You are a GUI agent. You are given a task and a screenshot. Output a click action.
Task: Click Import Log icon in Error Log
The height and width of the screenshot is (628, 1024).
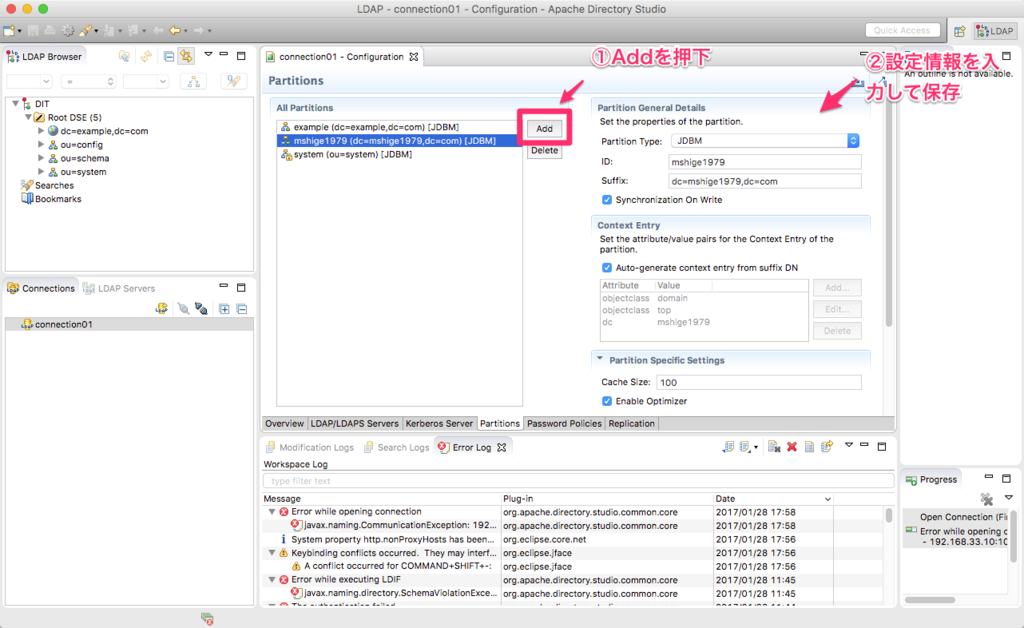point(744,447)
